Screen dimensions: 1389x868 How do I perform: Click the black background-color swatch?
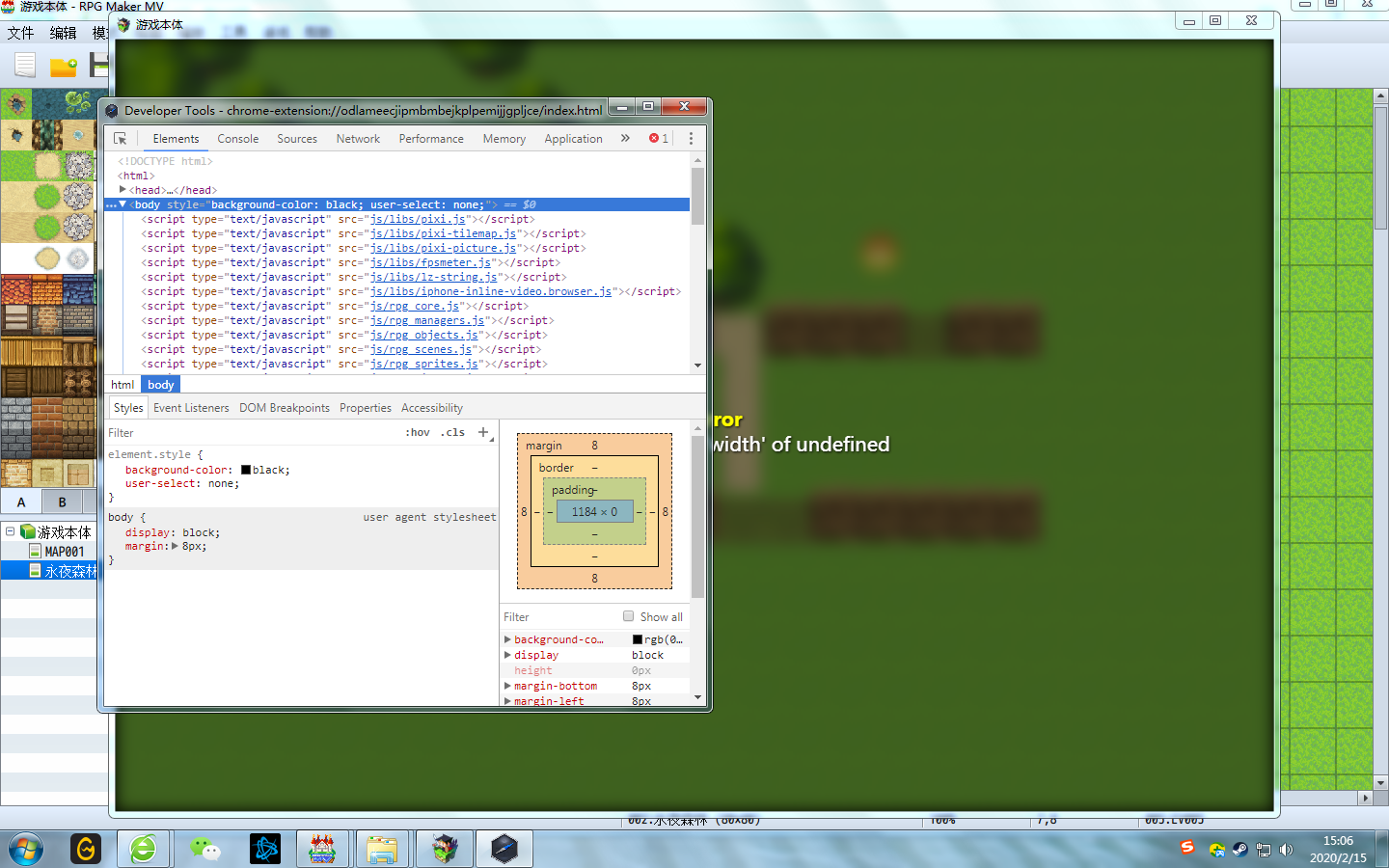[x=246, y=470]
